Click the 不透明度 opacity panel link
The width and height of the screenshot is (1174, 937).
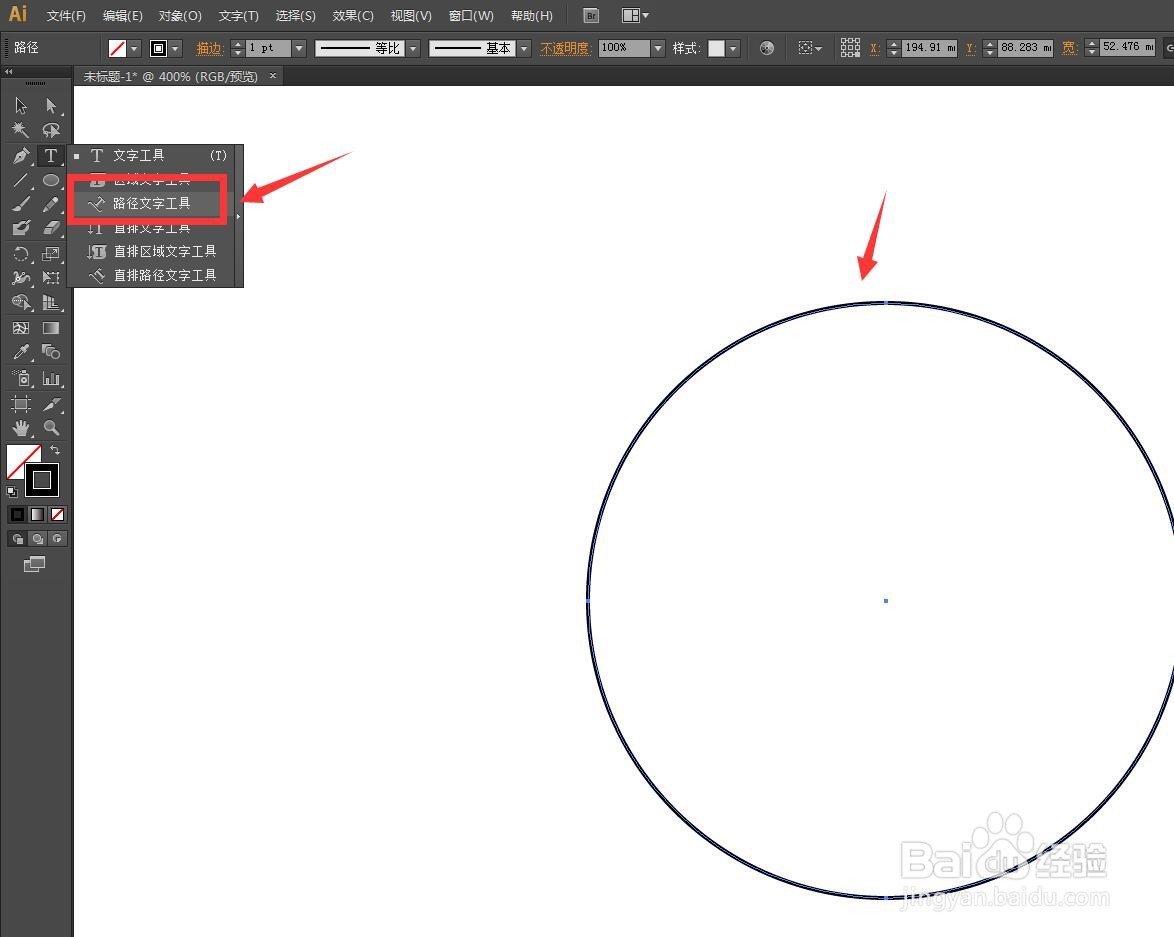click(x=565, y=49)
